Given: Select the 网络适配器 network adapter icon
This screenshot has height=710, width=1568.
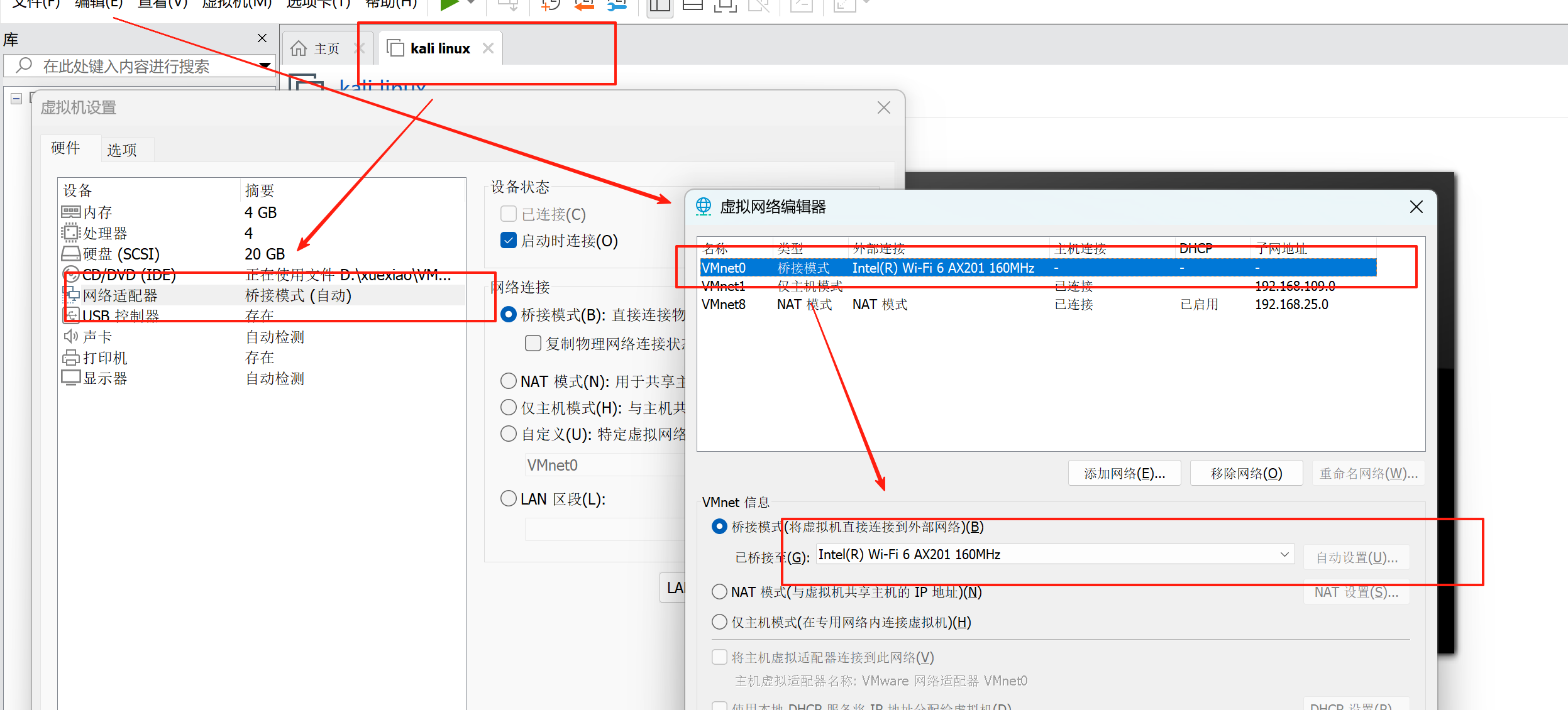Looking at the screenshot, I should click(71, 295).
